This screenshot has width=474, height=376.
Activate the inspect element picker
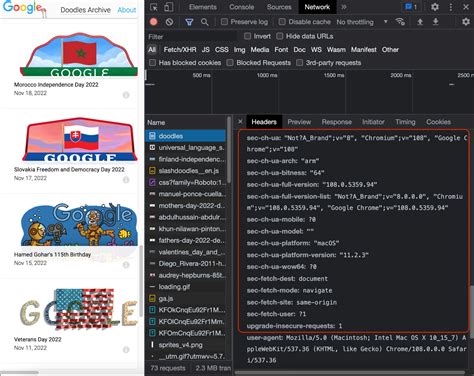pyautogui.click(x=154, y=7)
